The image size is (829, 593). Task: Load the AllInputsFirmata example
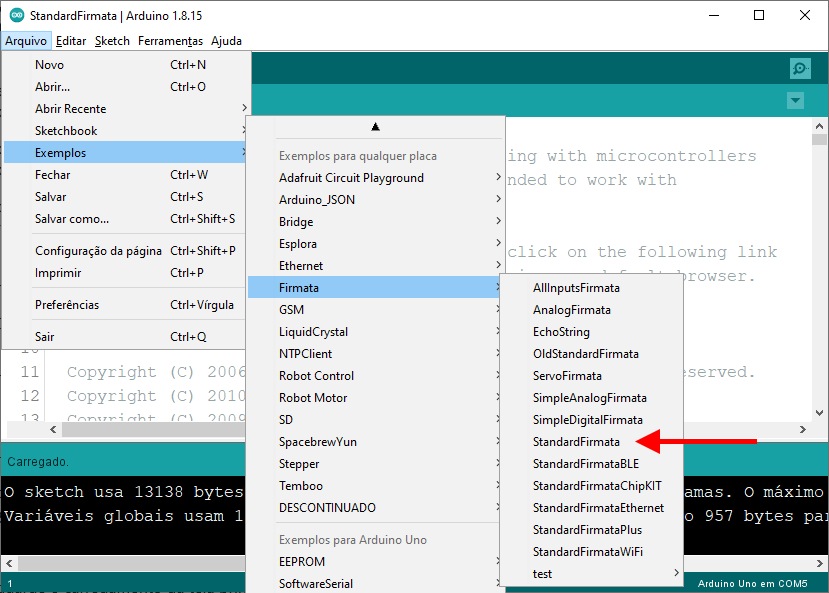pyautogui.click(x=591, y=288)
